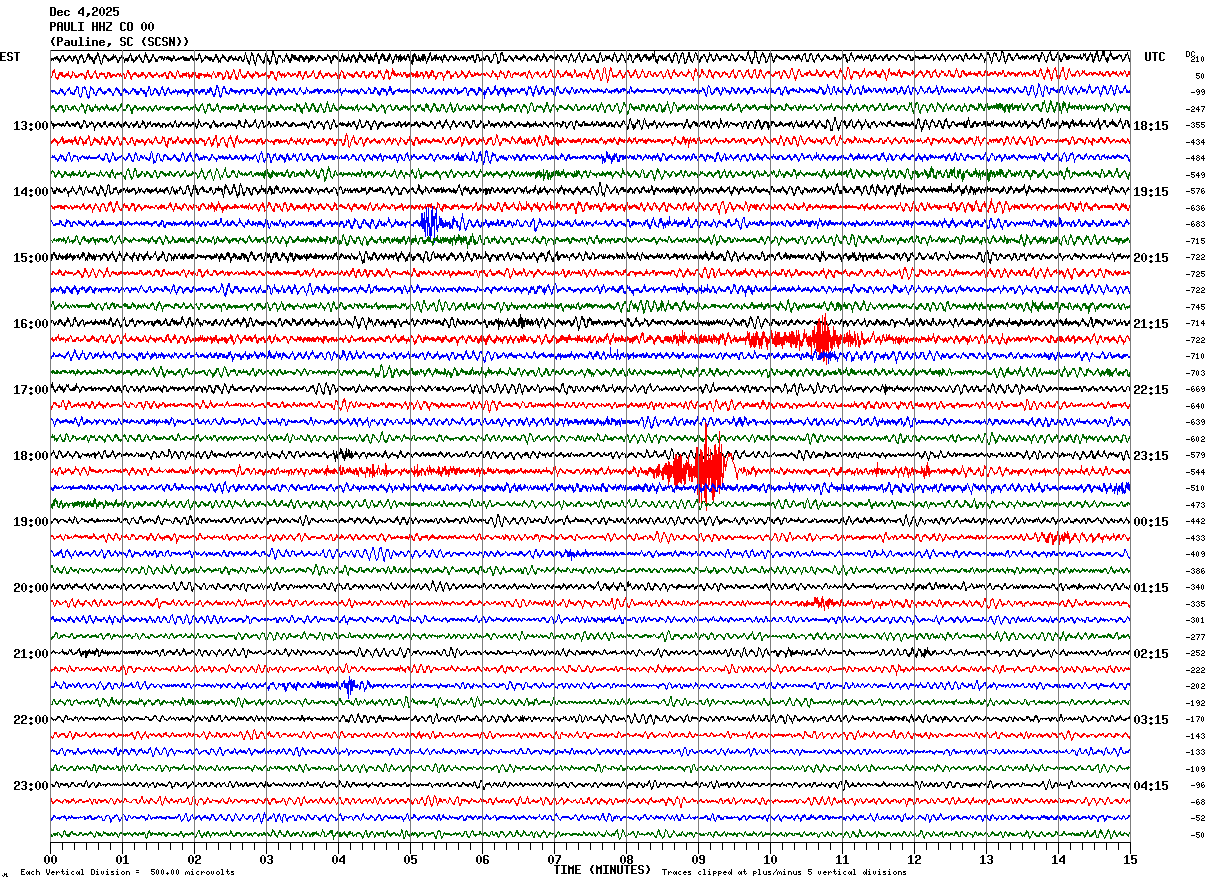
Task: Select the station code "PAULI HHZ CO 00"
Action: tap(102, 27)
